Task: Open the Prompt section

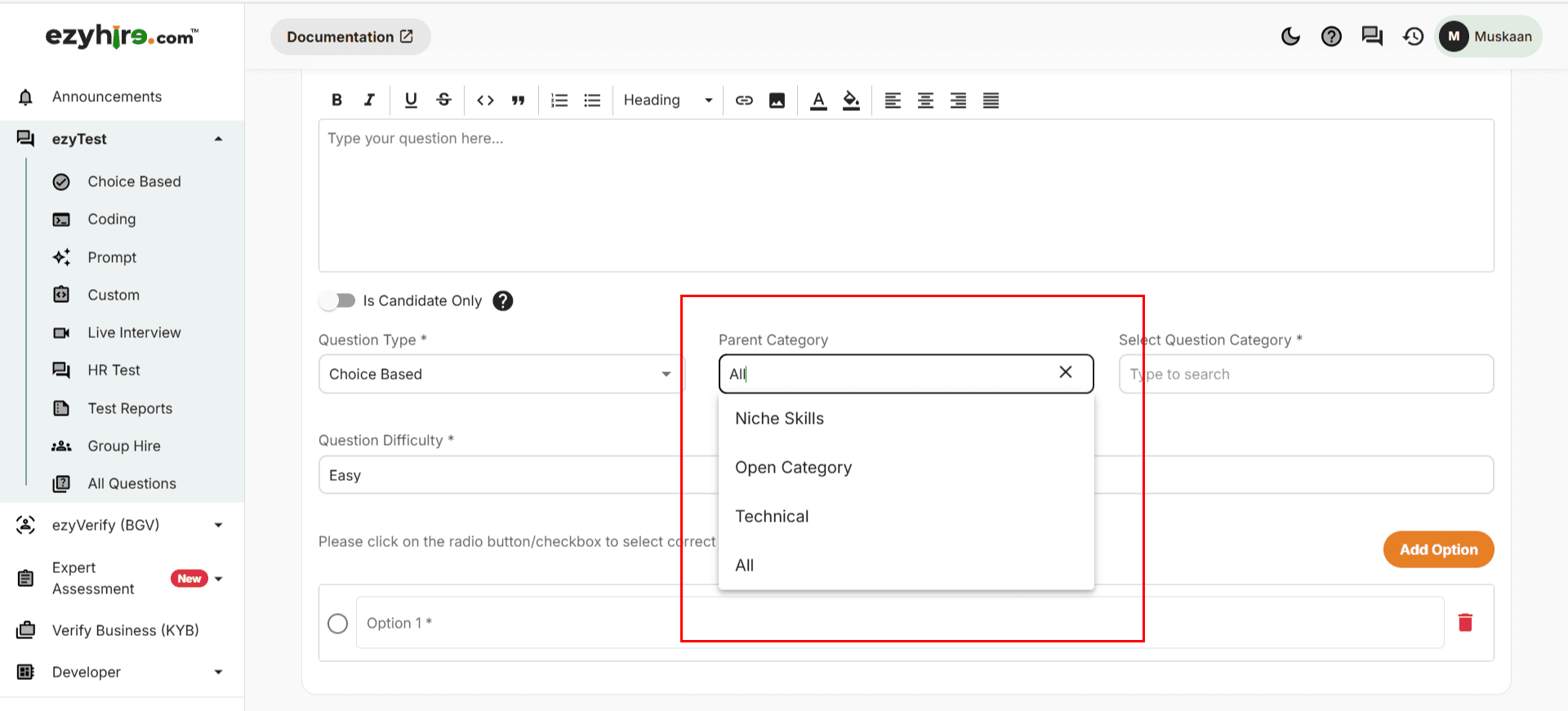Action: [112, 257]
